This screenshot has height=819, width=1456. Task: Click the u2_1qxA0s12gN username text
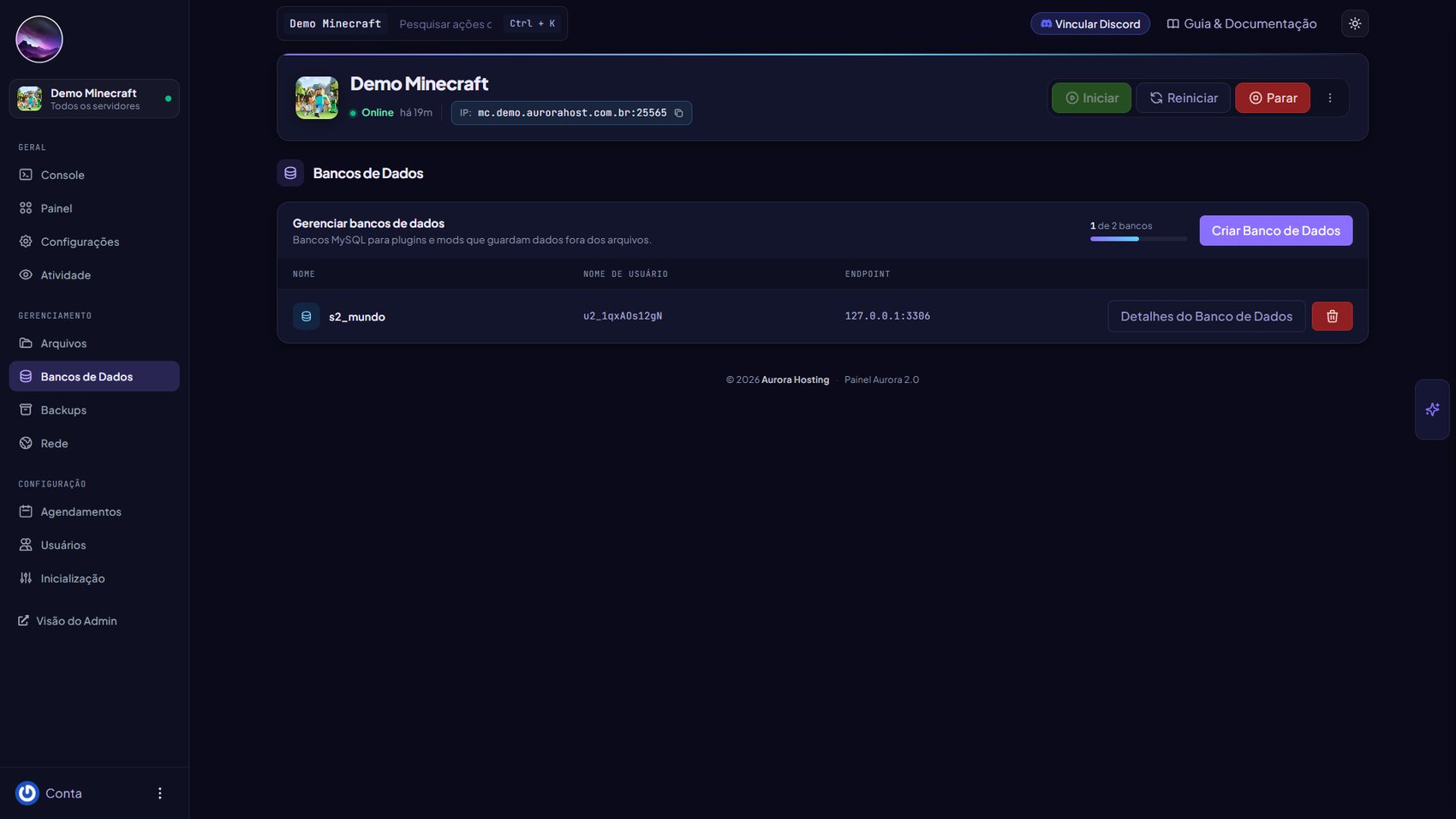[623, 316]
